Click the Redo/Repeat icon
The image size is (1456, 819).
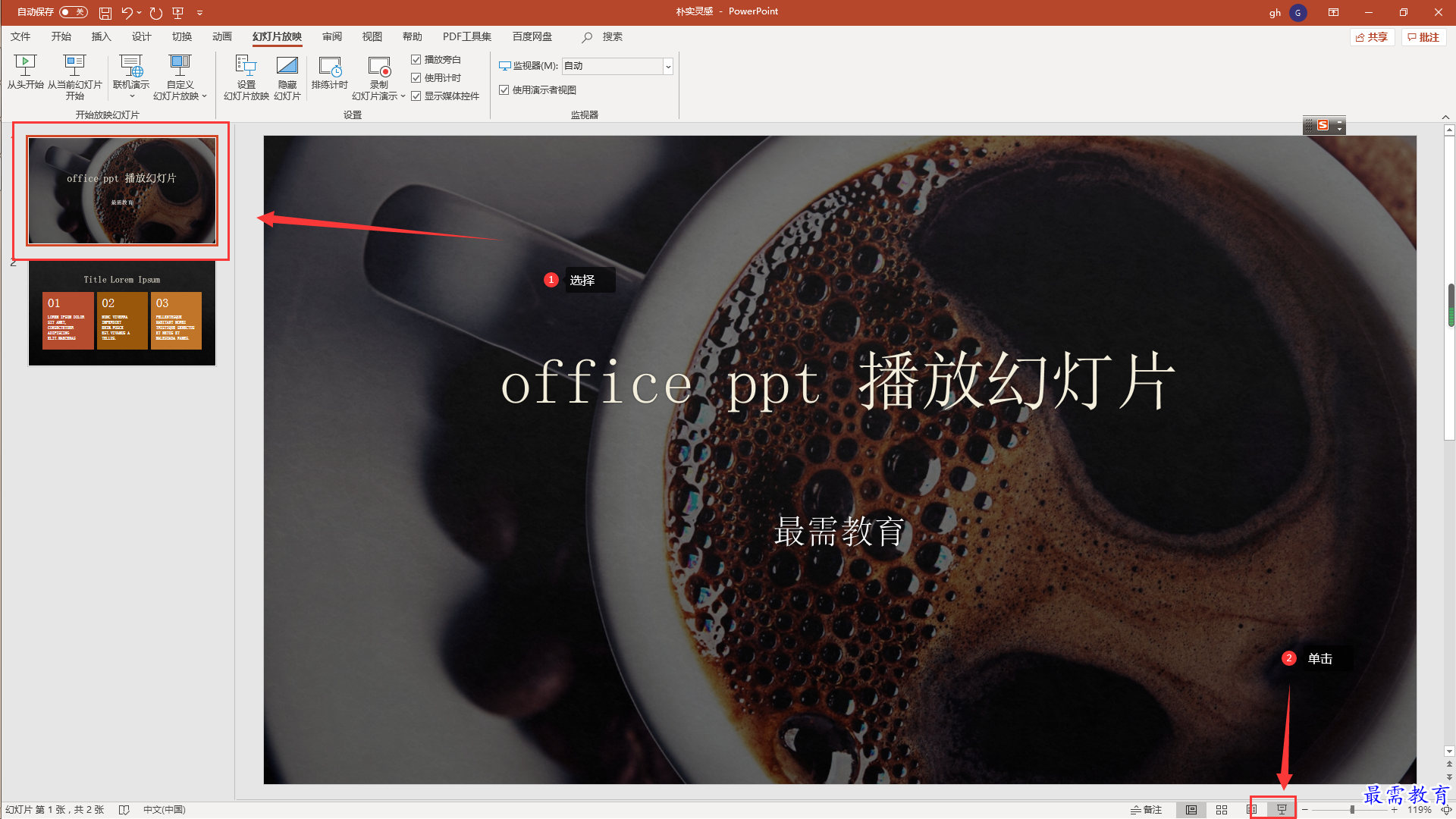click(x=156, y=13)
